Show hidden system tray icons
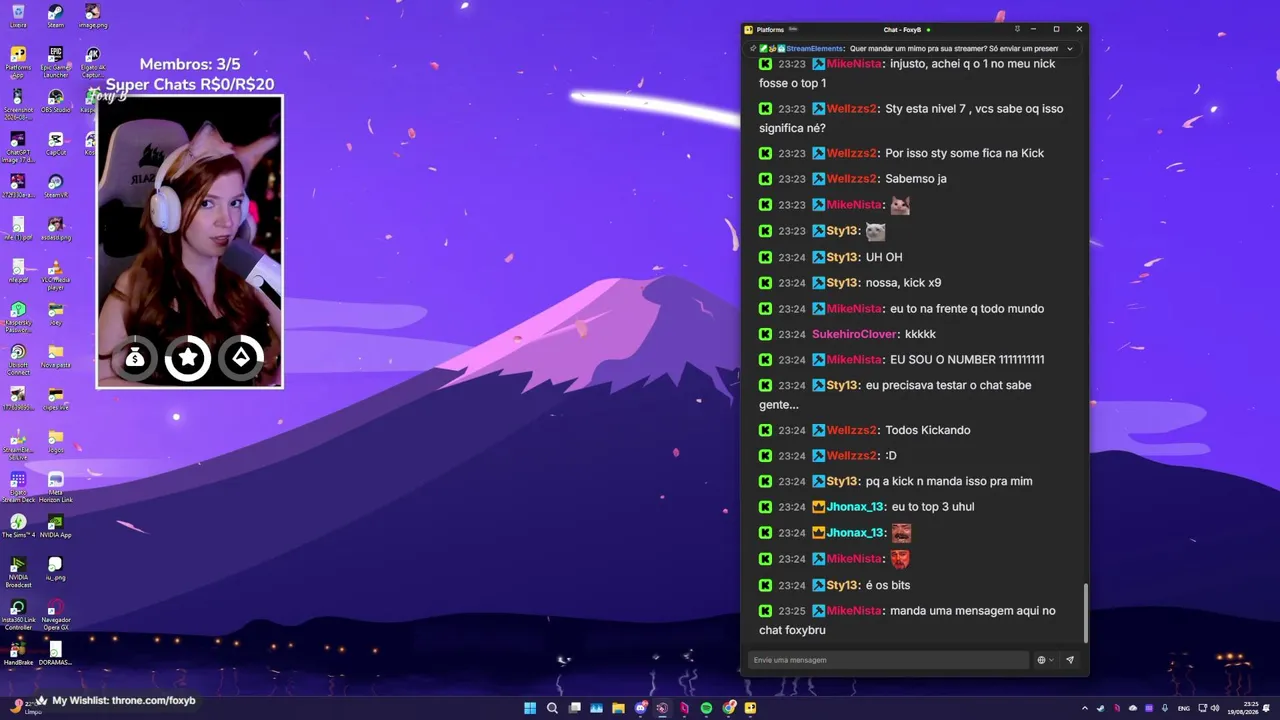This screenshot has height=720, width=1280. coord(1084,708)
